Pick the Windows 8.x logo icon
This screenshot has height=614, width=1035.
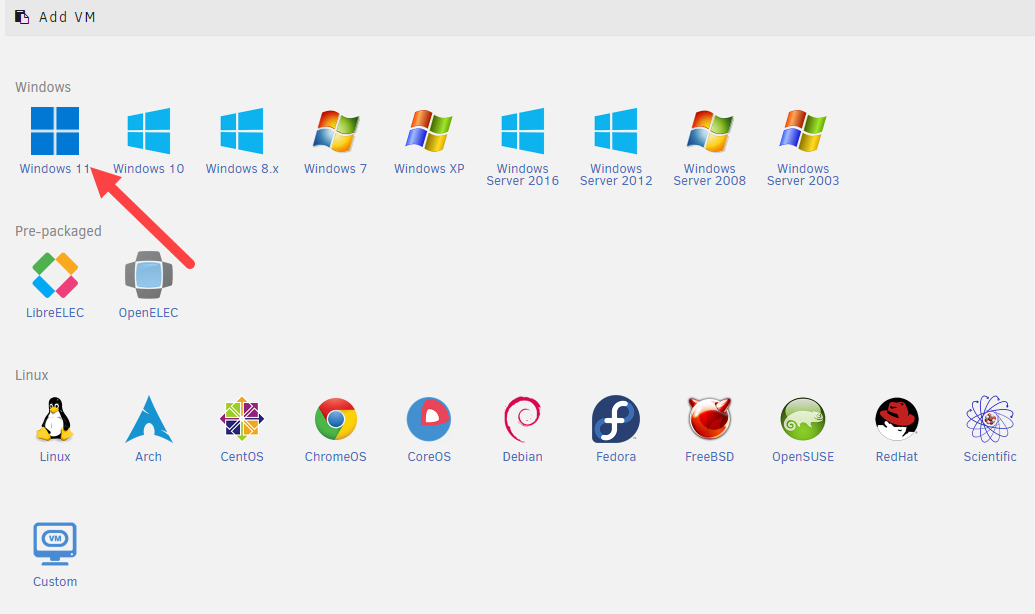242,131
